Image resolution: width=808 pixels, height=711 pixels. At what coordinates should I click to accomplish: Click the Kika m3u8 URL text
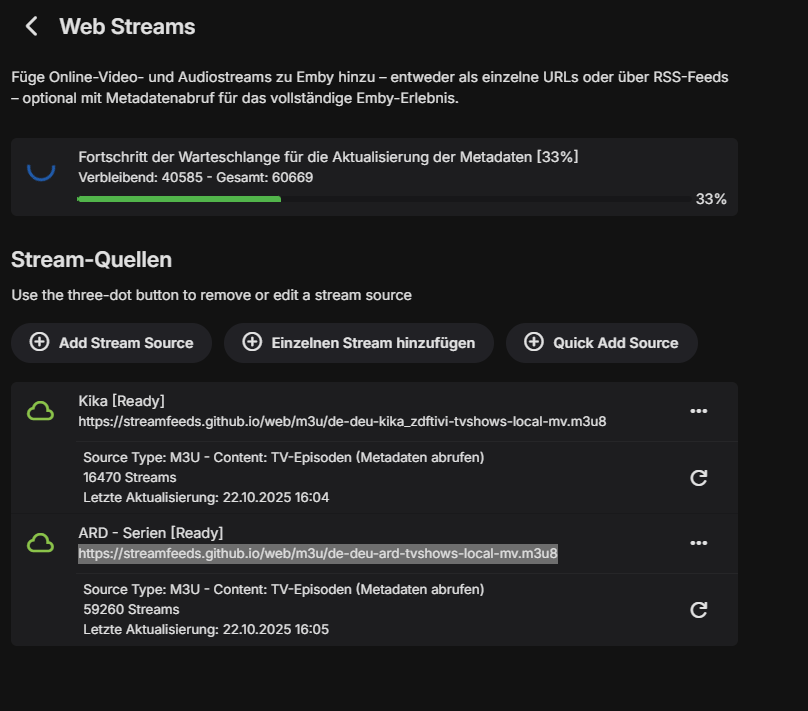coord(342,421)
